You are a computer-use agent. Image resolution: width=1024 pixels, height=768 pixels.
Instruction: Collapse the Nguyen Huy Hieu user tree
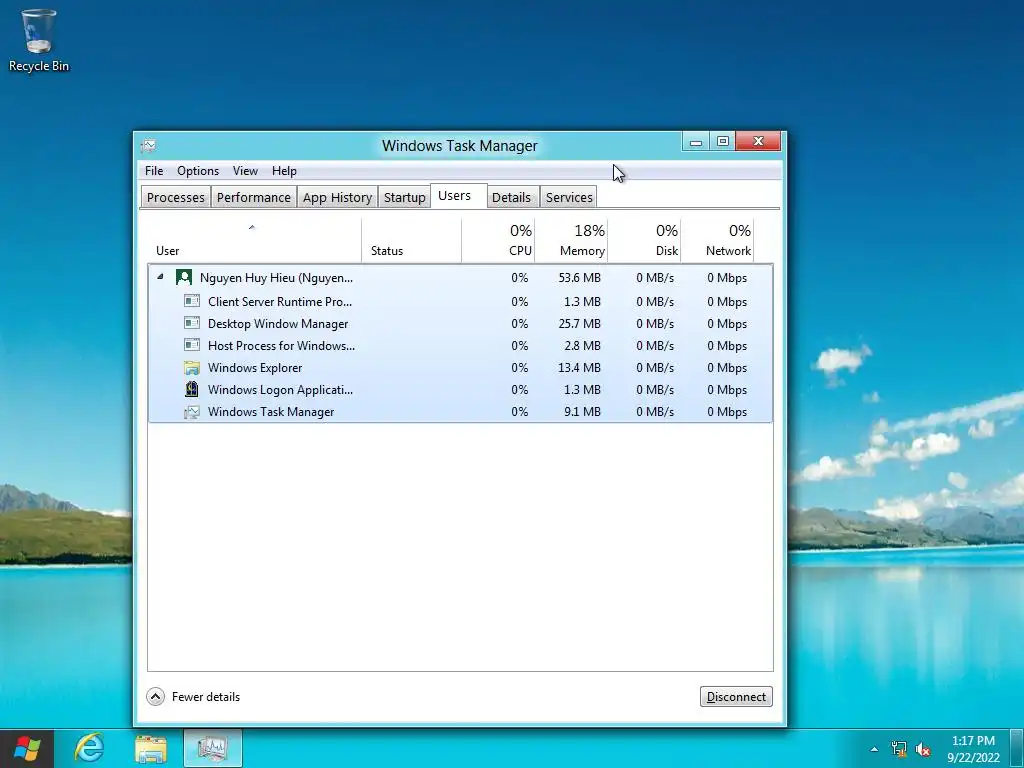tap(160, 277)
